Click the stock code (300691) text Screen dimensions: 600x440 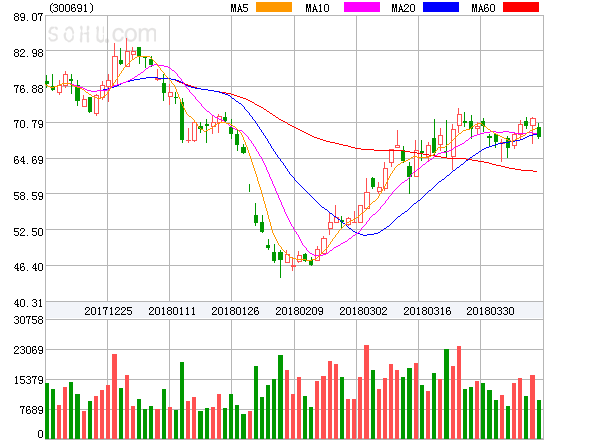coord(71,8)
